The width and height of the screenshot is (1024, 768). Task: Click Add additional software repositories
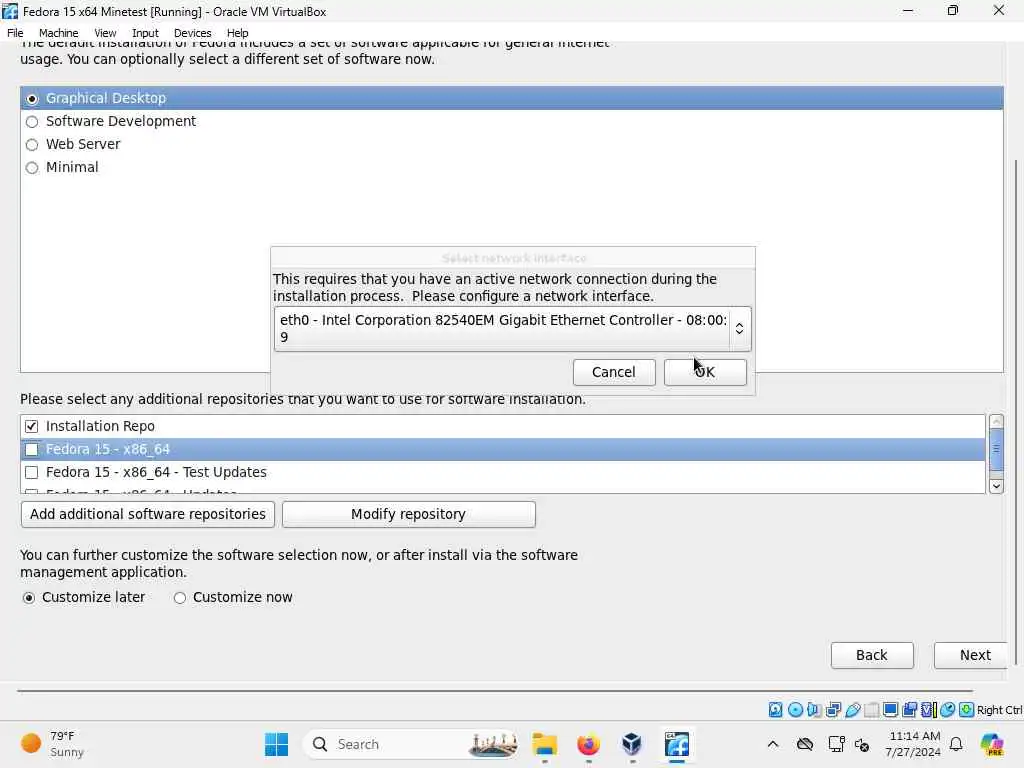pyautogui.click(x=148, y=515)
